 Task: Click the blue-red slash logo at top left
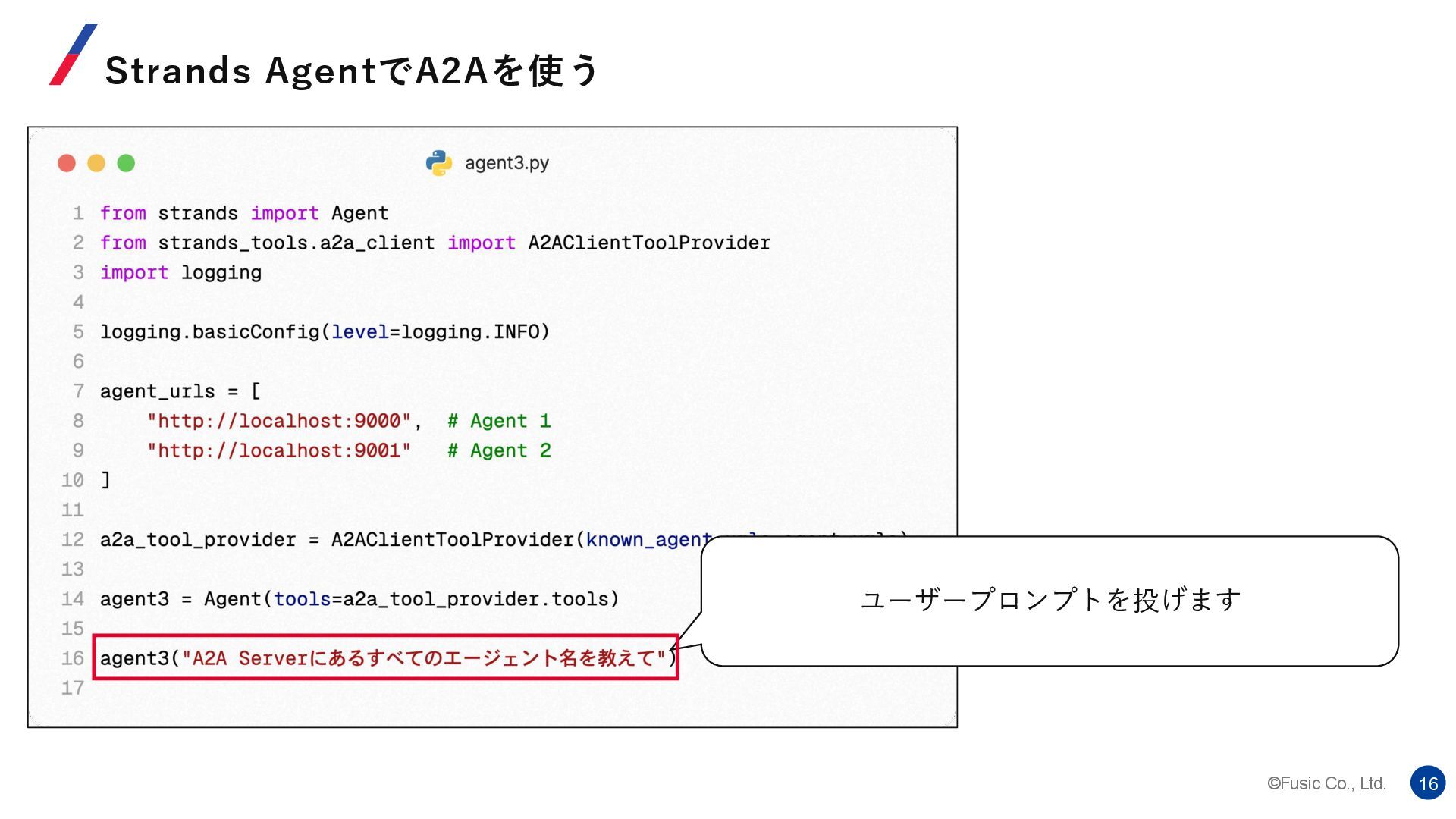point(74,54)
